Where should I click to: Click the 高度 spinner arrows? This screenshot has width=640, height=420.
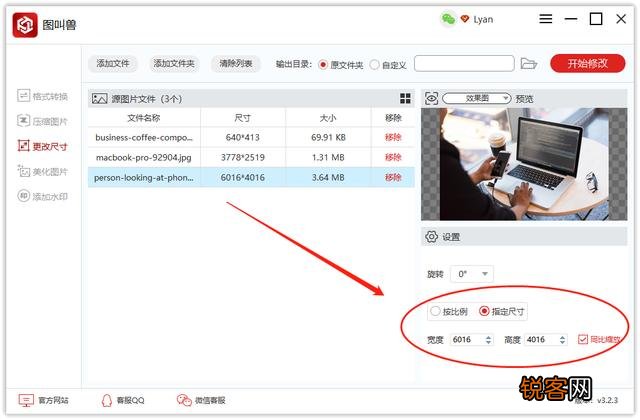(562, 340)
